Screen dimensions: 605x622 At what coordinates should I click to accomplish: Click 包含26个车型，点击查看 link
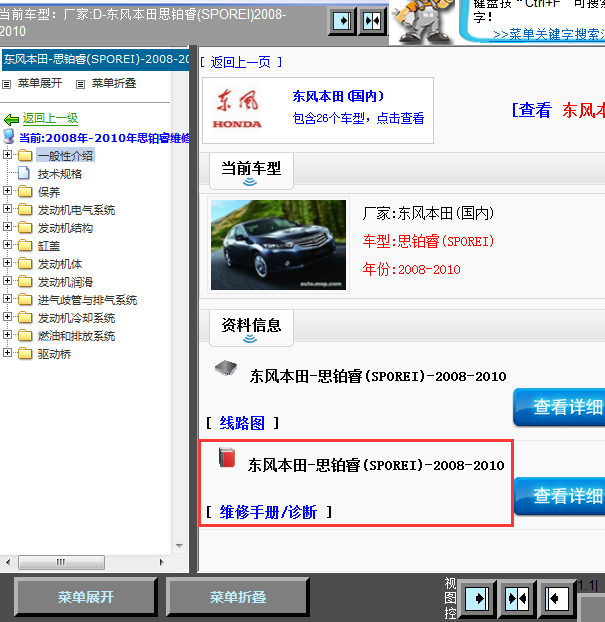pos(358,118)
